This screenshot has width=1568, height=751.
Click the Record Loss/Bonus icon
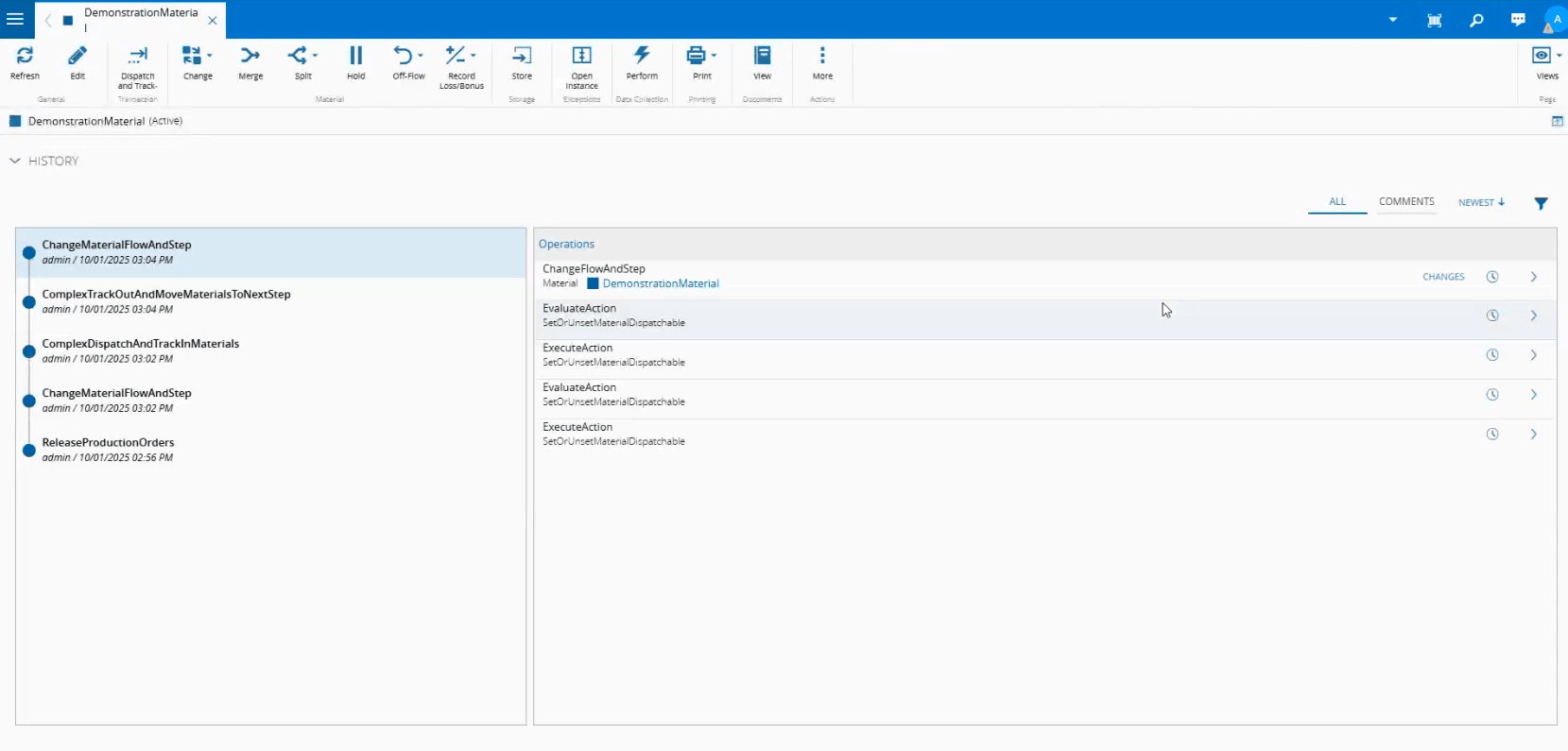click(456, 56)
